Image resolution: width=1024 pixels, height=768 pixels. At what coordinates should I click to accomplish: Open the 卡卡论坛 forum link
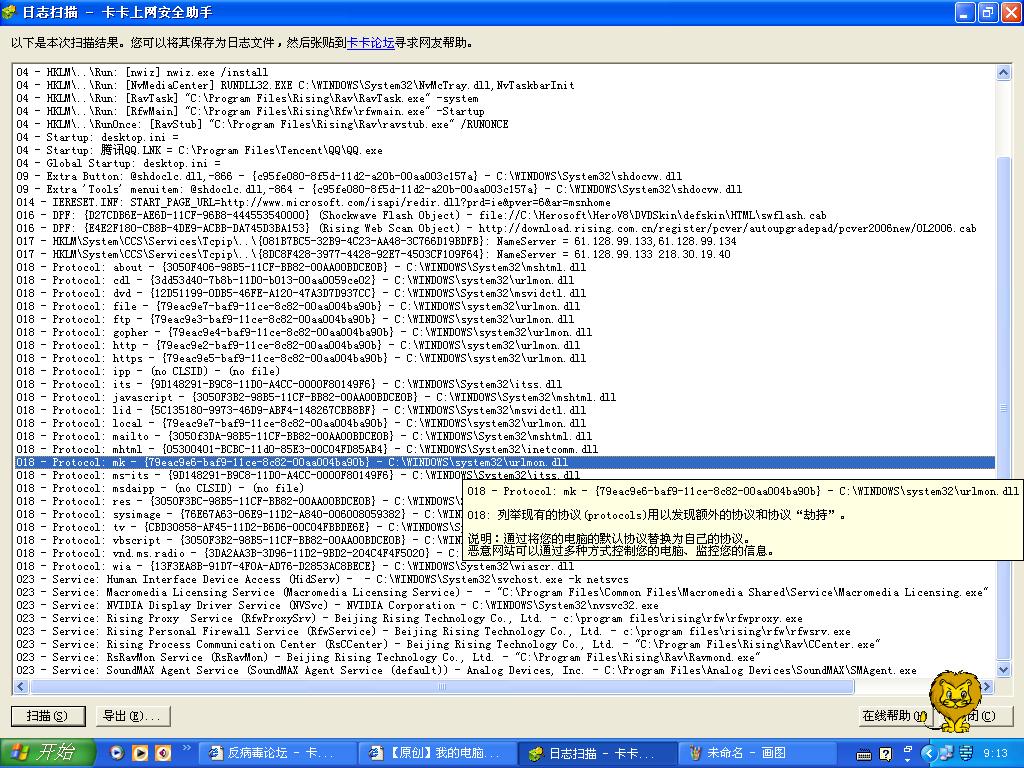[370, 43]
